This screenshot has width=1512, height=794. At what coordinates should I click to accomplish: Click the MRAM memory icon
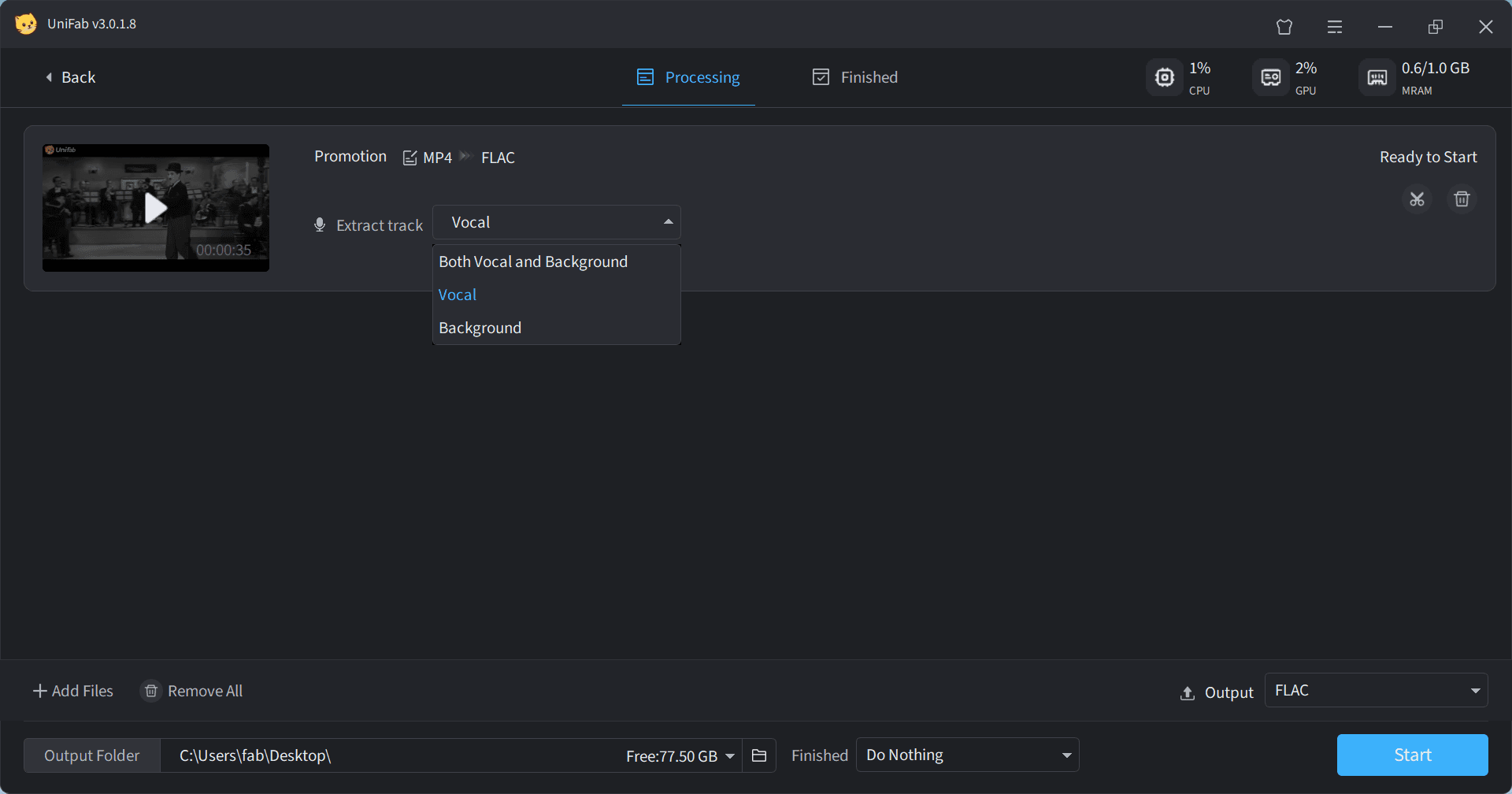(x=1377, y=77)
